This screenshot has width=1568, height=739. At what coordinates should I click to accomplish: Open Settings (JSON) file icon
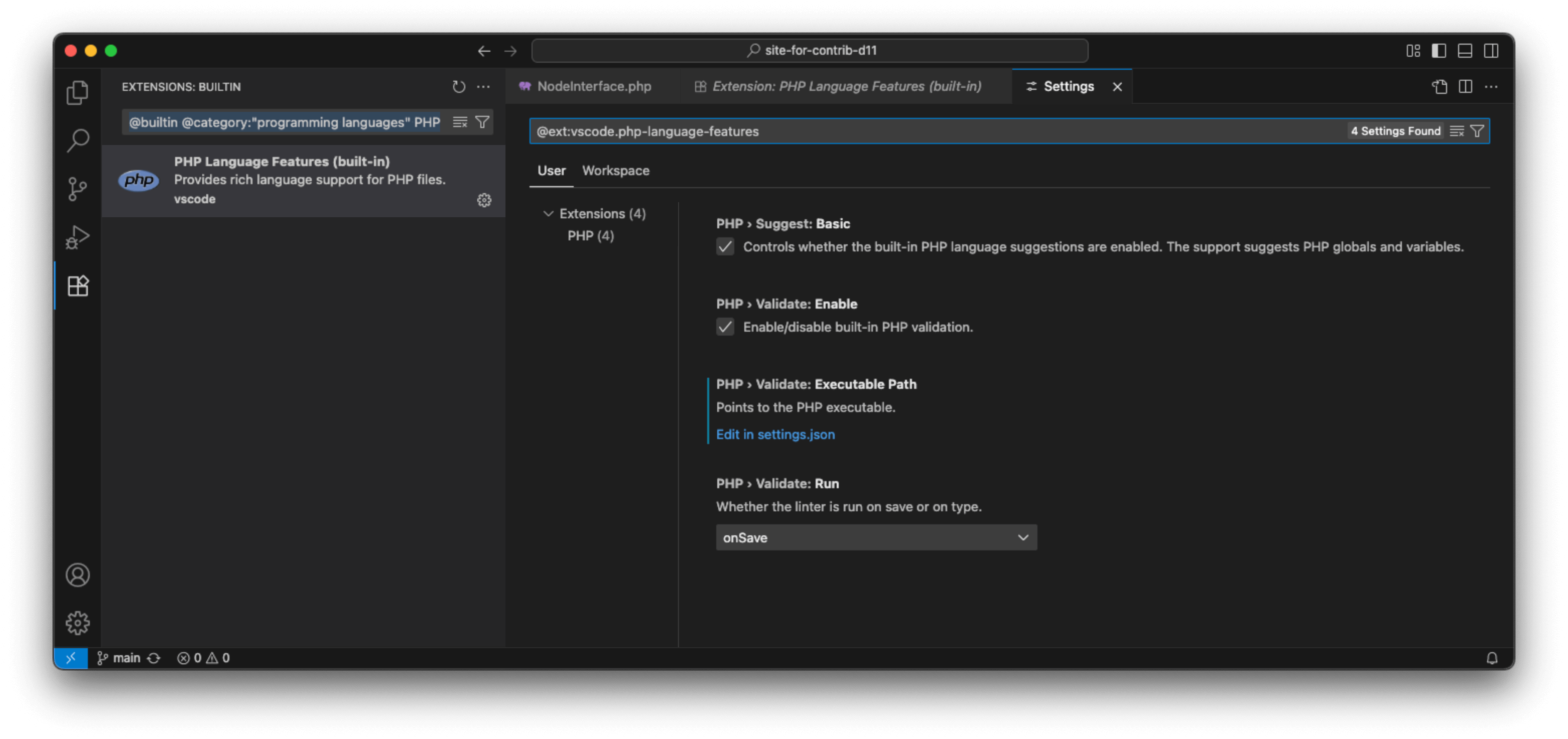click(x=1439, y=87)
